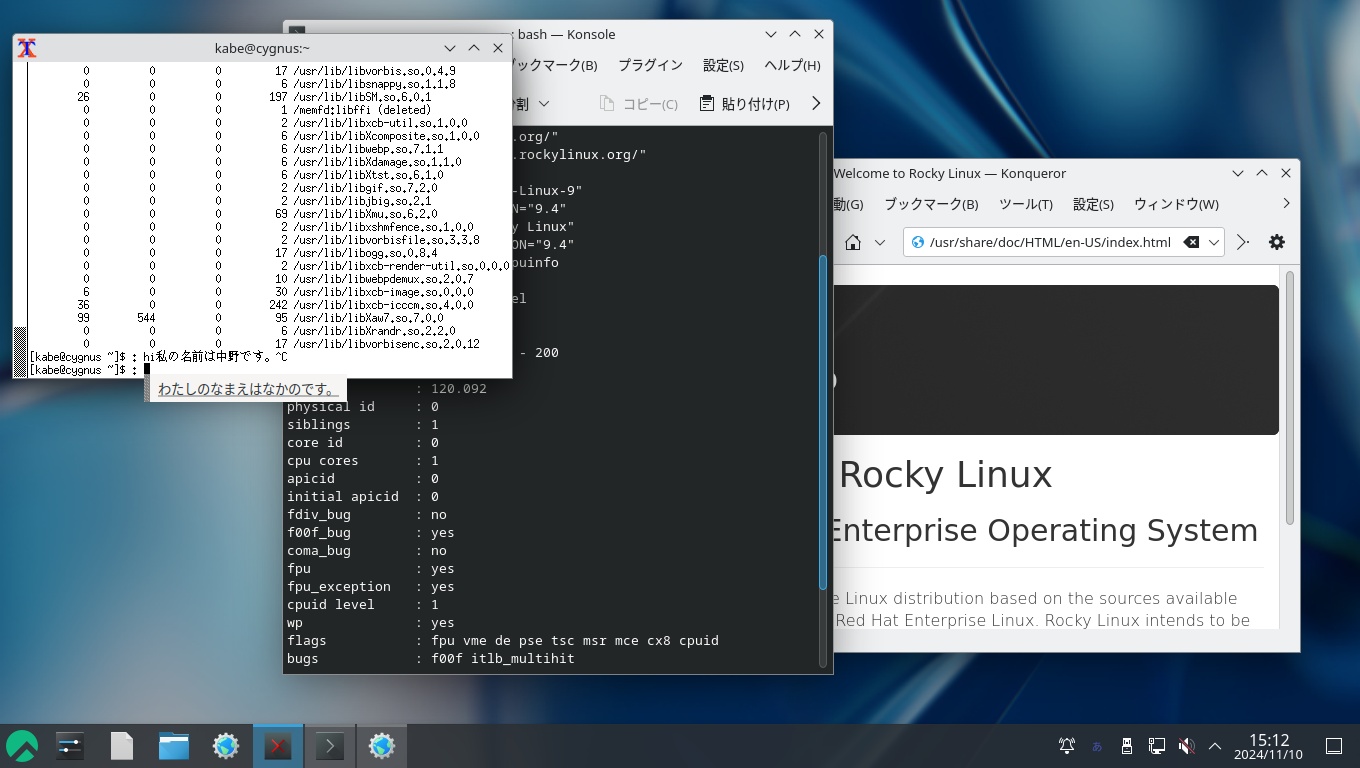1360x768 pixels.
Task: Click the /usr/lib/libSM.so.6.0.1 line in xterm
Action: pos(362,97)
